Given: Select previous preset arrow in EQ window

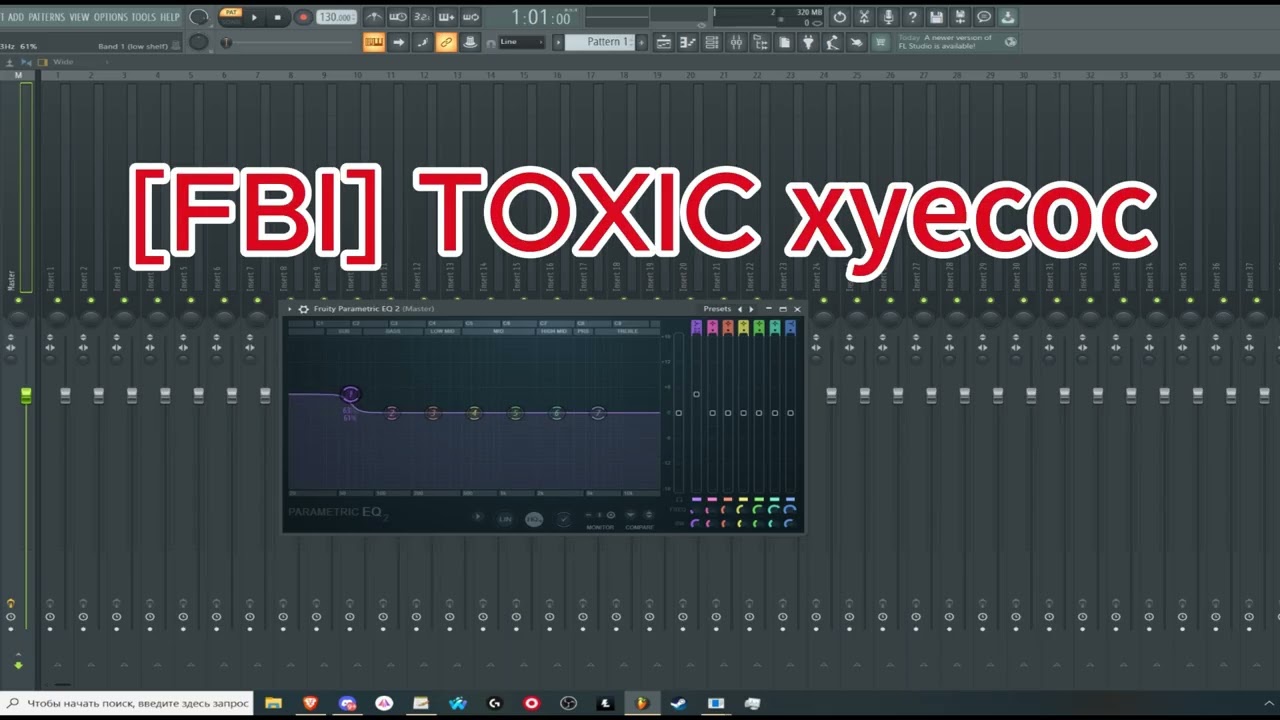Looking at the screenshot, I should tap(740, 309).
